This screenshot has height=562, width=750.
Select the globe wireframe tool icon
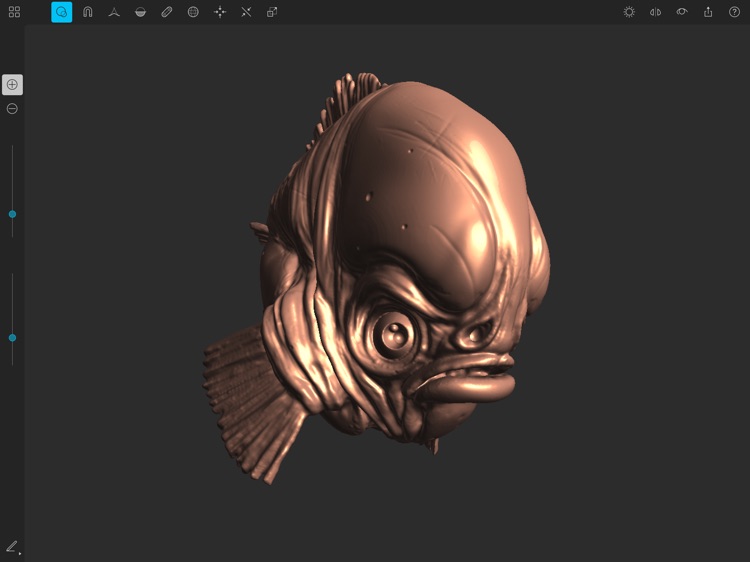tap(193, 12)
